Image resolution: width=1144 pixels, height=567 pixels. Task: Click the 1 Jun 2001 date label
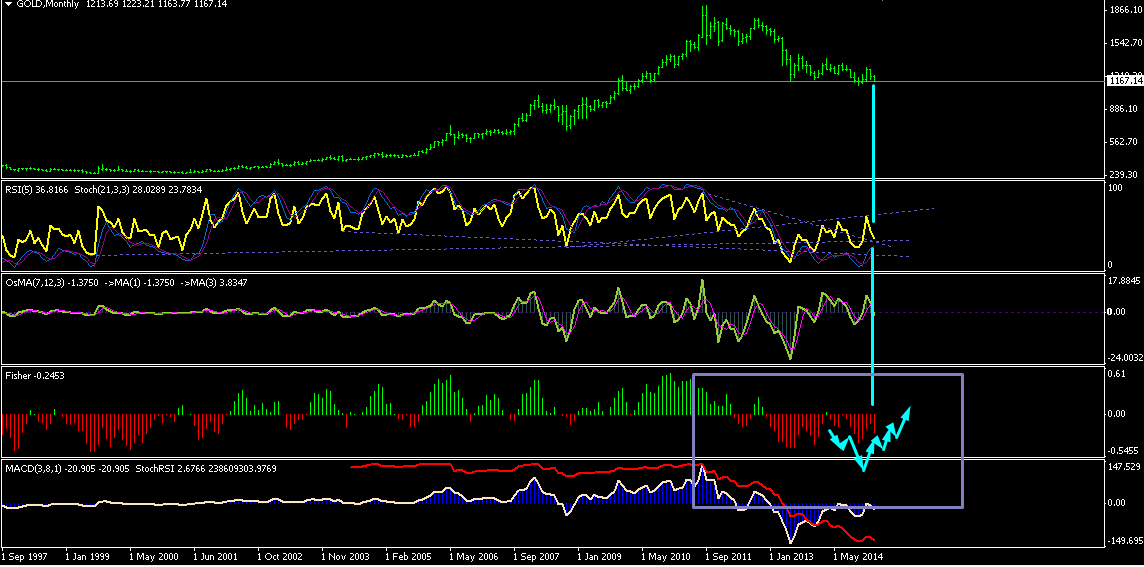pos(216,557)
